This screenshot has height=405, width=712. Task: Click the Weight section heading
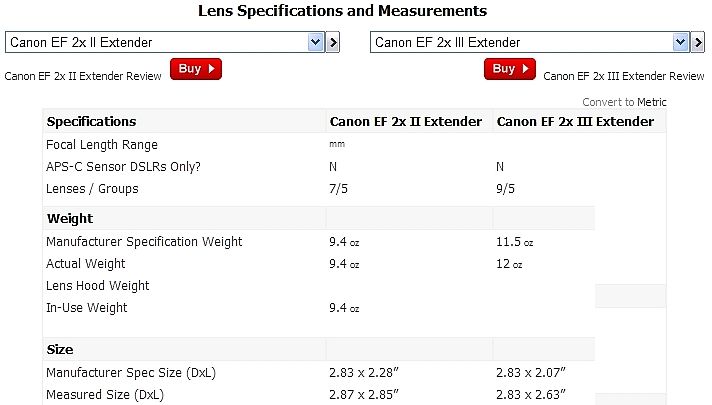click(x=70, y=218)
